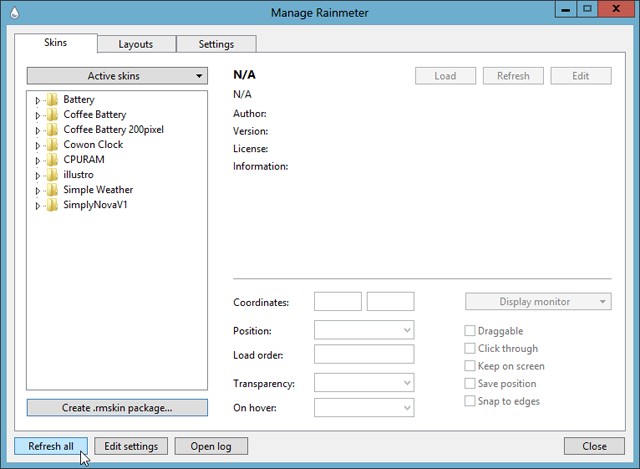This screenshot has height=469, width=640.
Task: Expand the Battery tree node
Action: point(38,100)
